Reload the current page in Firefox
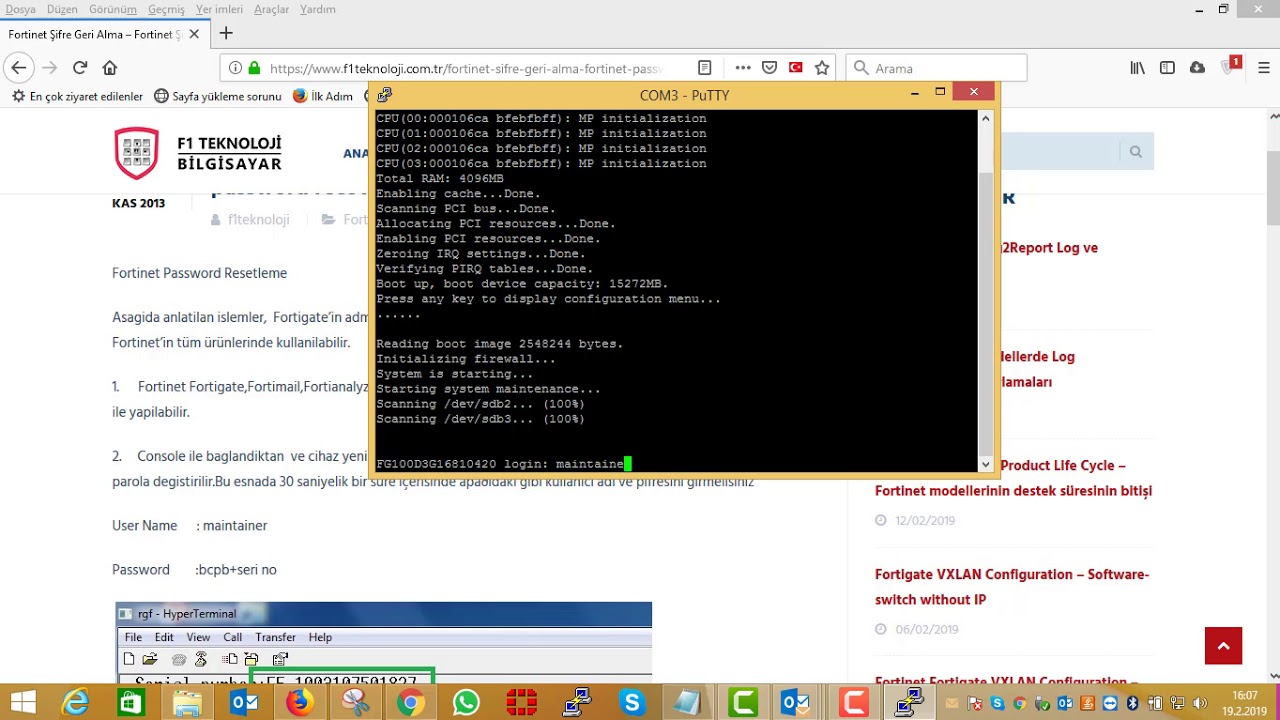 [x=80, y=68]
